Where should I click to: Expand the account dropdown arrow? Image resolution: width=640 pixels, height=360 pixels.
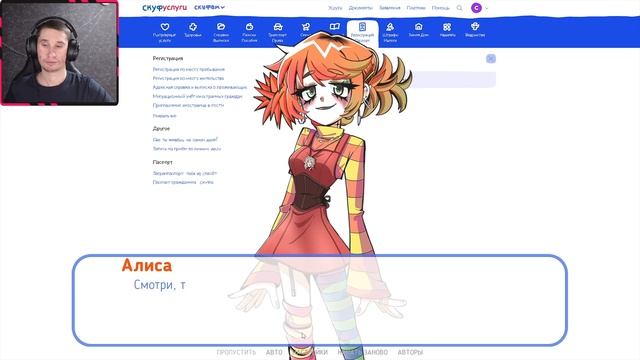487,8
